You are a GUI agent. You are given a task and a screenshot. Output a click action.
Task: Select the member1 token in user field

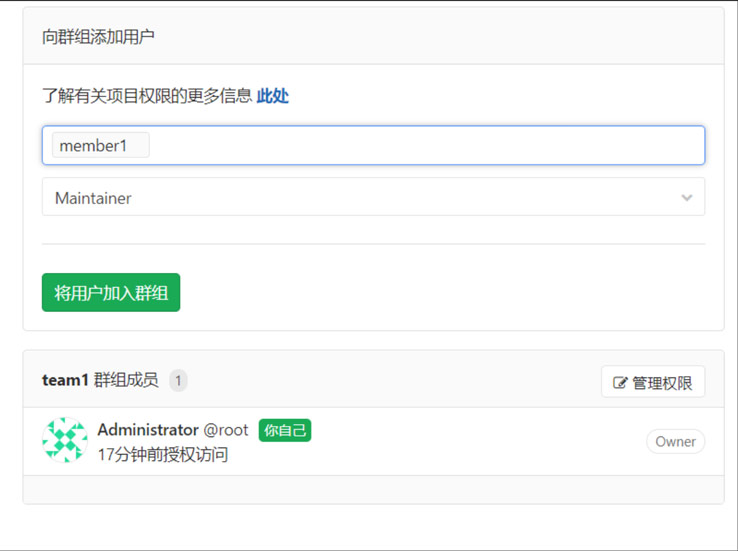click(100, 145)
